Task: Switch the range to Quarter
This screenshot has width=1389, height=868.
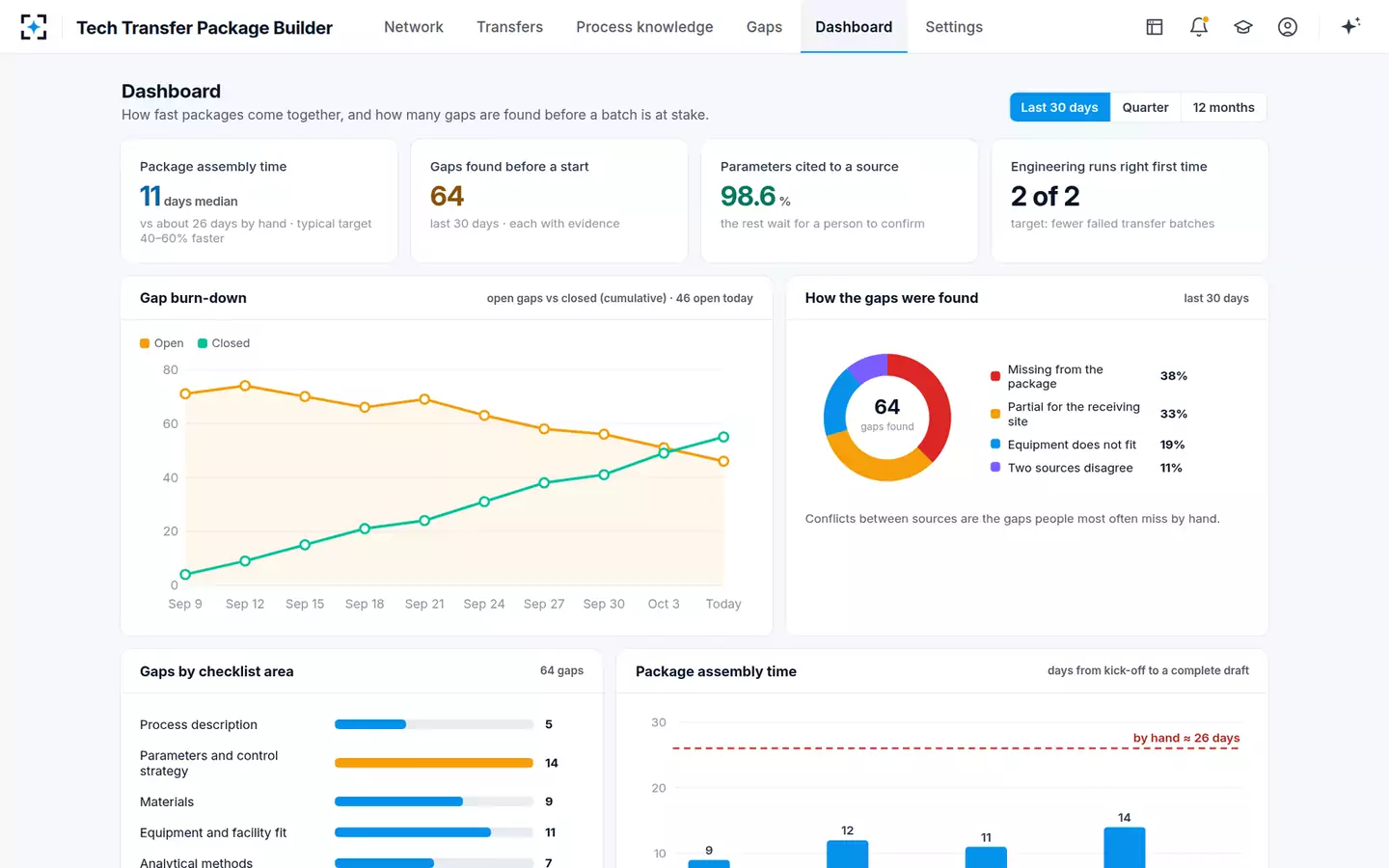Action: click(1145, 107)
